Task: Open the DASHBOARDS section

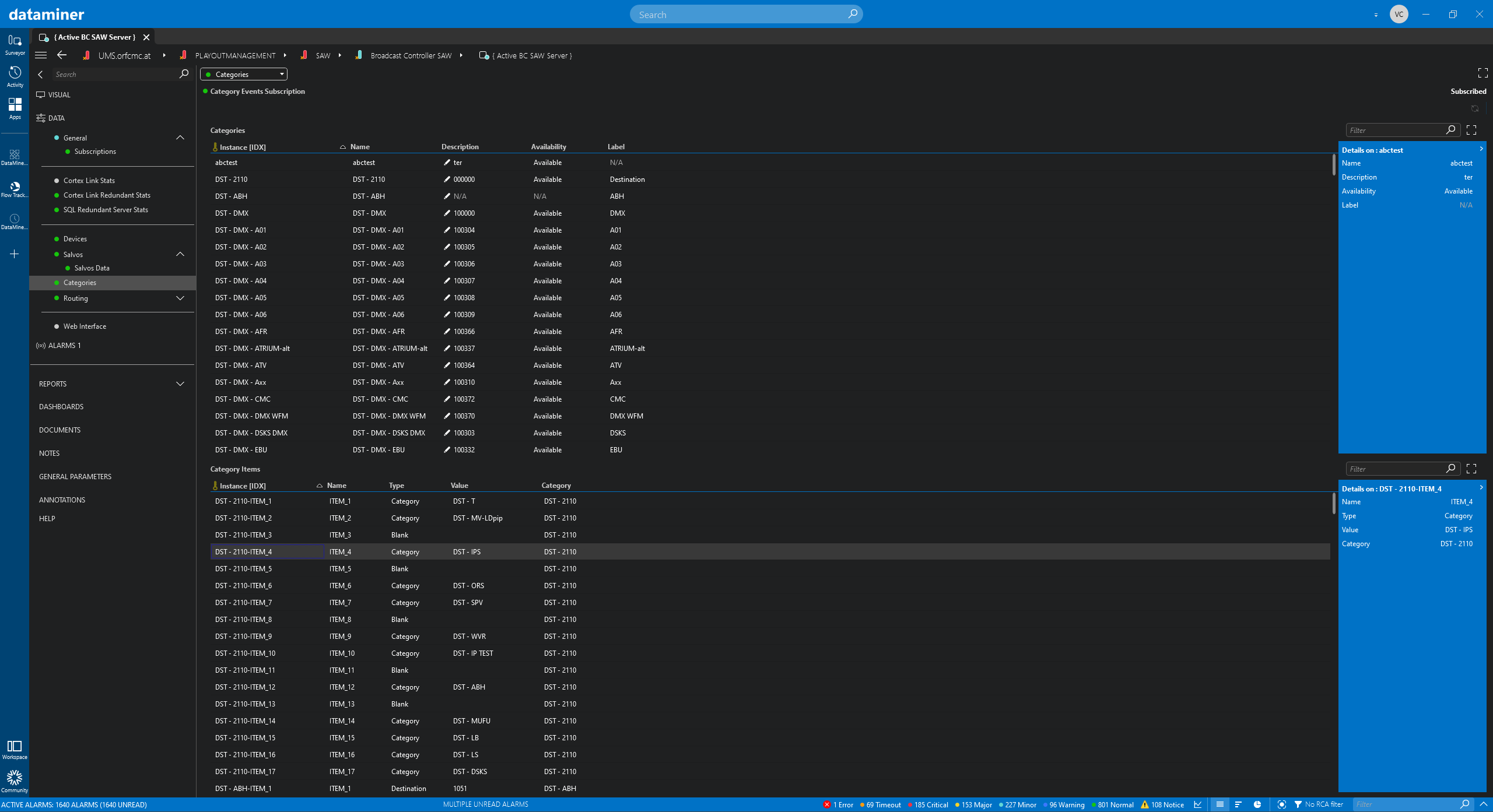Action: [x=61, y=407]
